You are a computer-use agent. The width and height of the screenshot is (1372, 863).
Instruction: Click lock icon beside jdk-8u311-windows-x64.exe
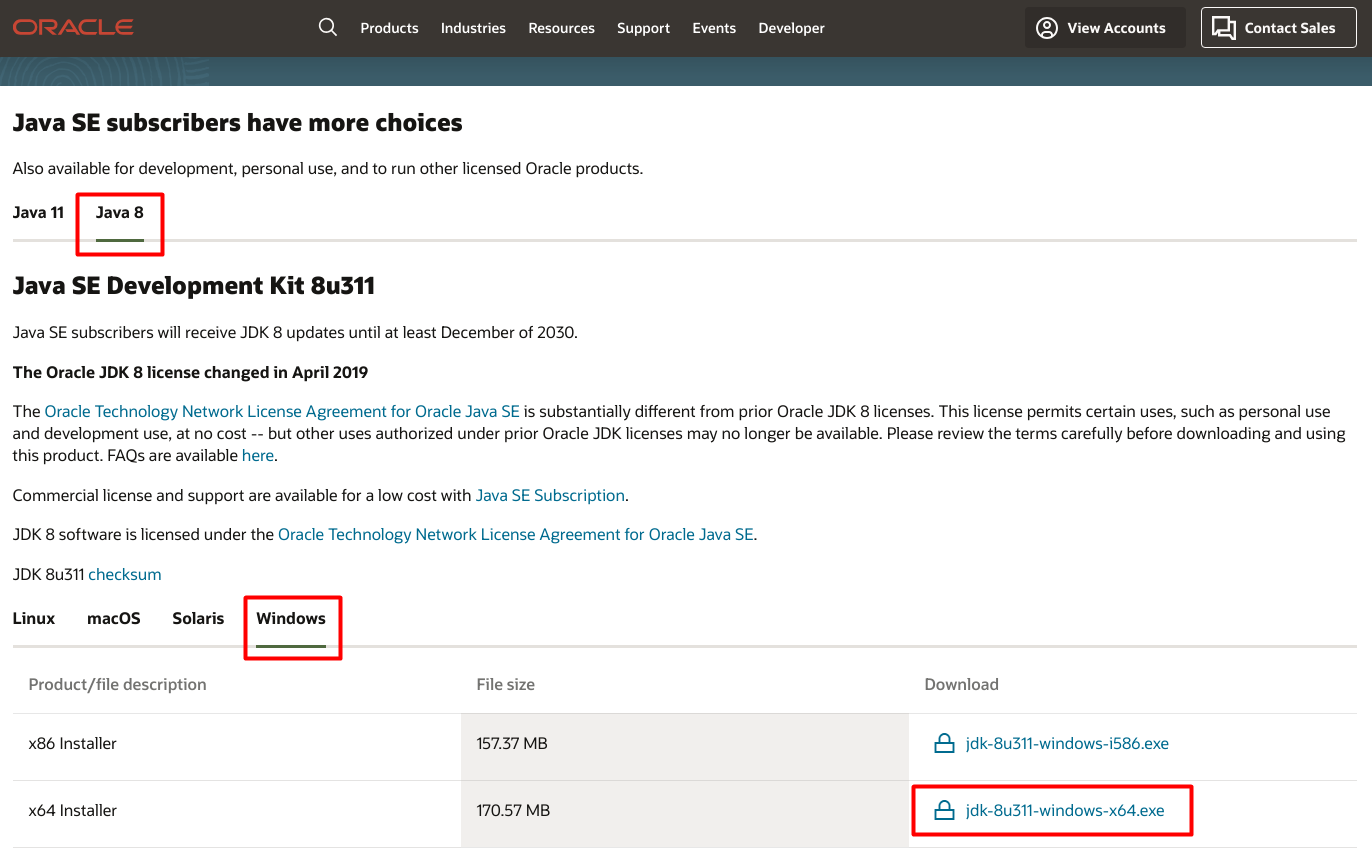click(x=943, y=811)
